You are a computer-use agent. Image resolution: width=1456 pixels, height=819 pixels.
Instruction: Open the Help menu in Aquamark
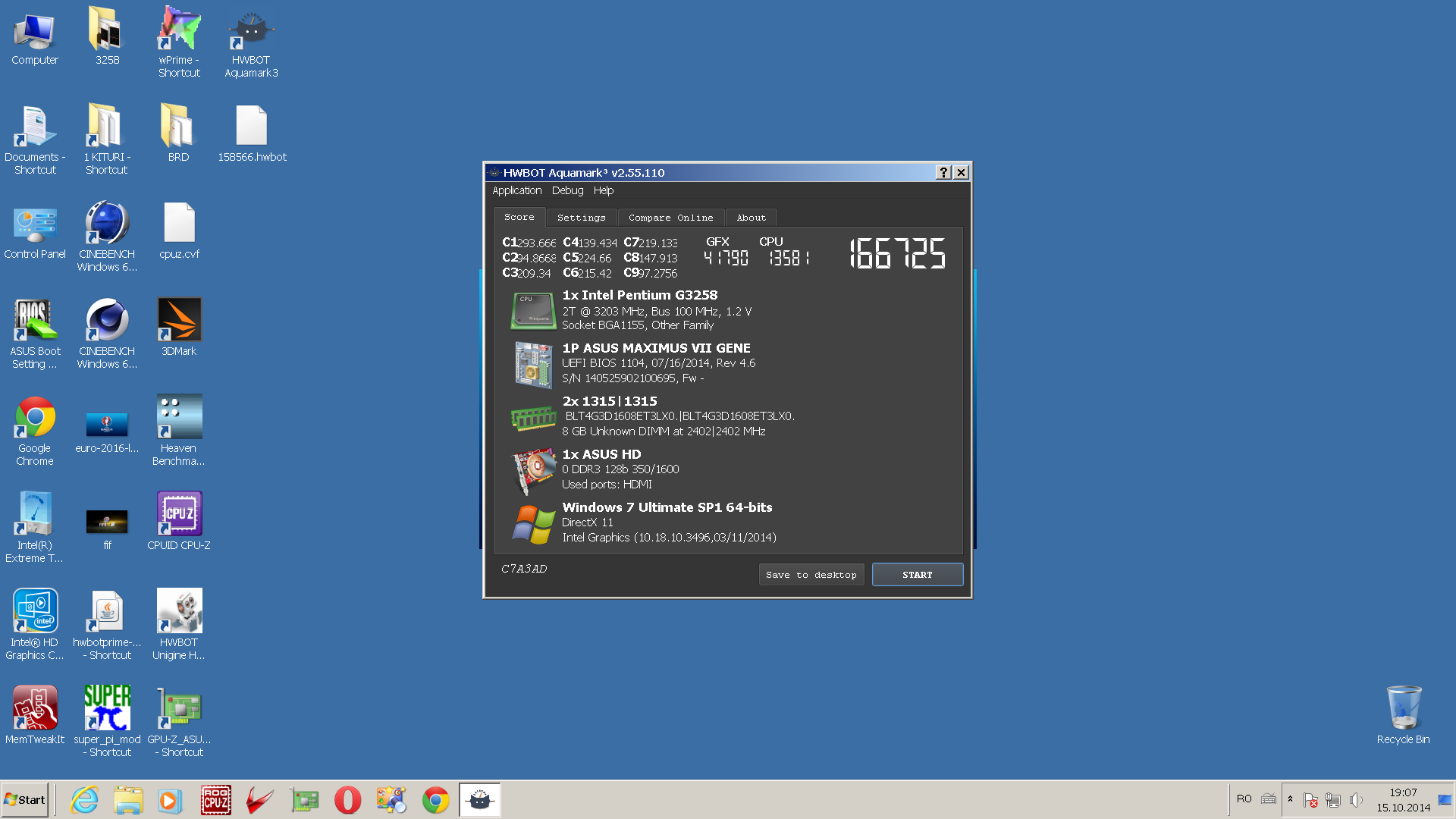click(604, 190)
